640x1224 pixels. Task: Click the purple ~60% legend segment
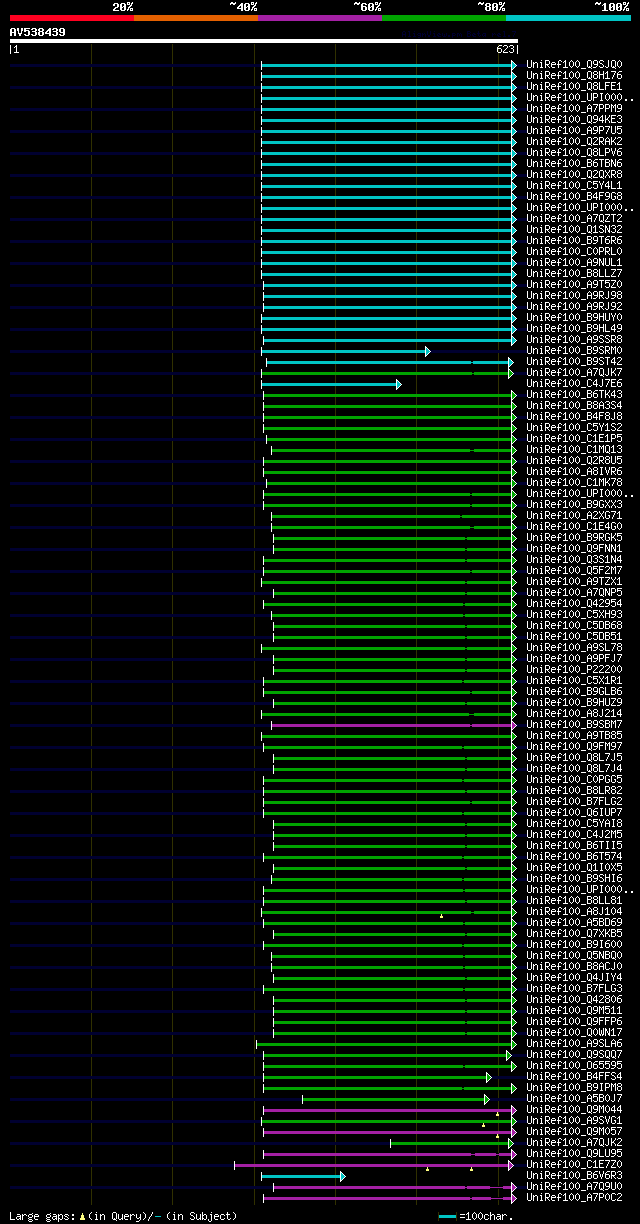point(320,18)
